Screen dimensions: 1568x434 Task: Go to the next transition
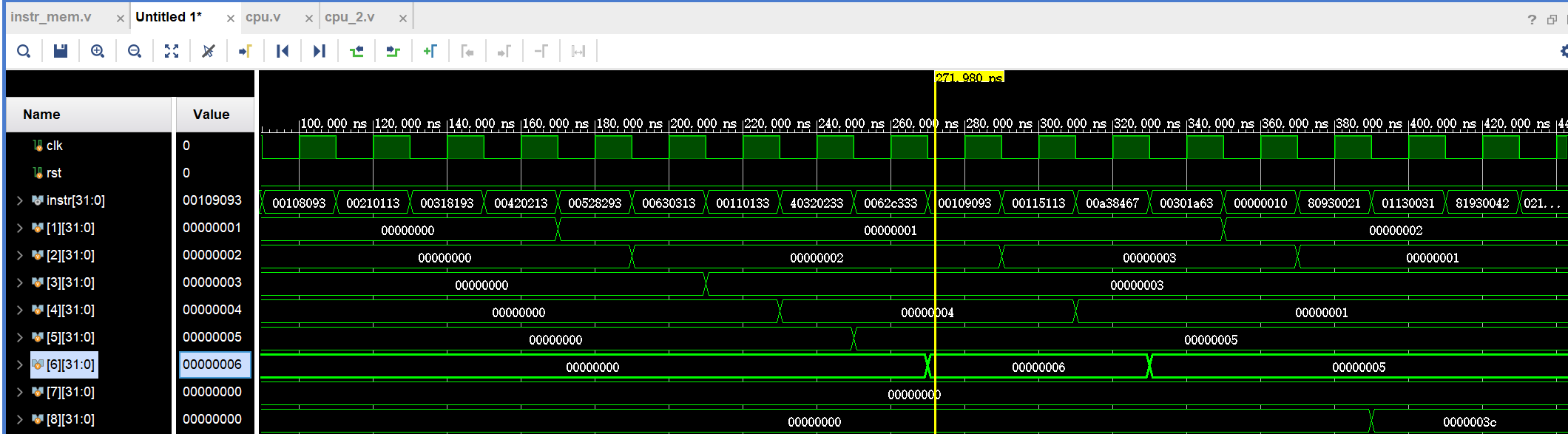[393, 51]
